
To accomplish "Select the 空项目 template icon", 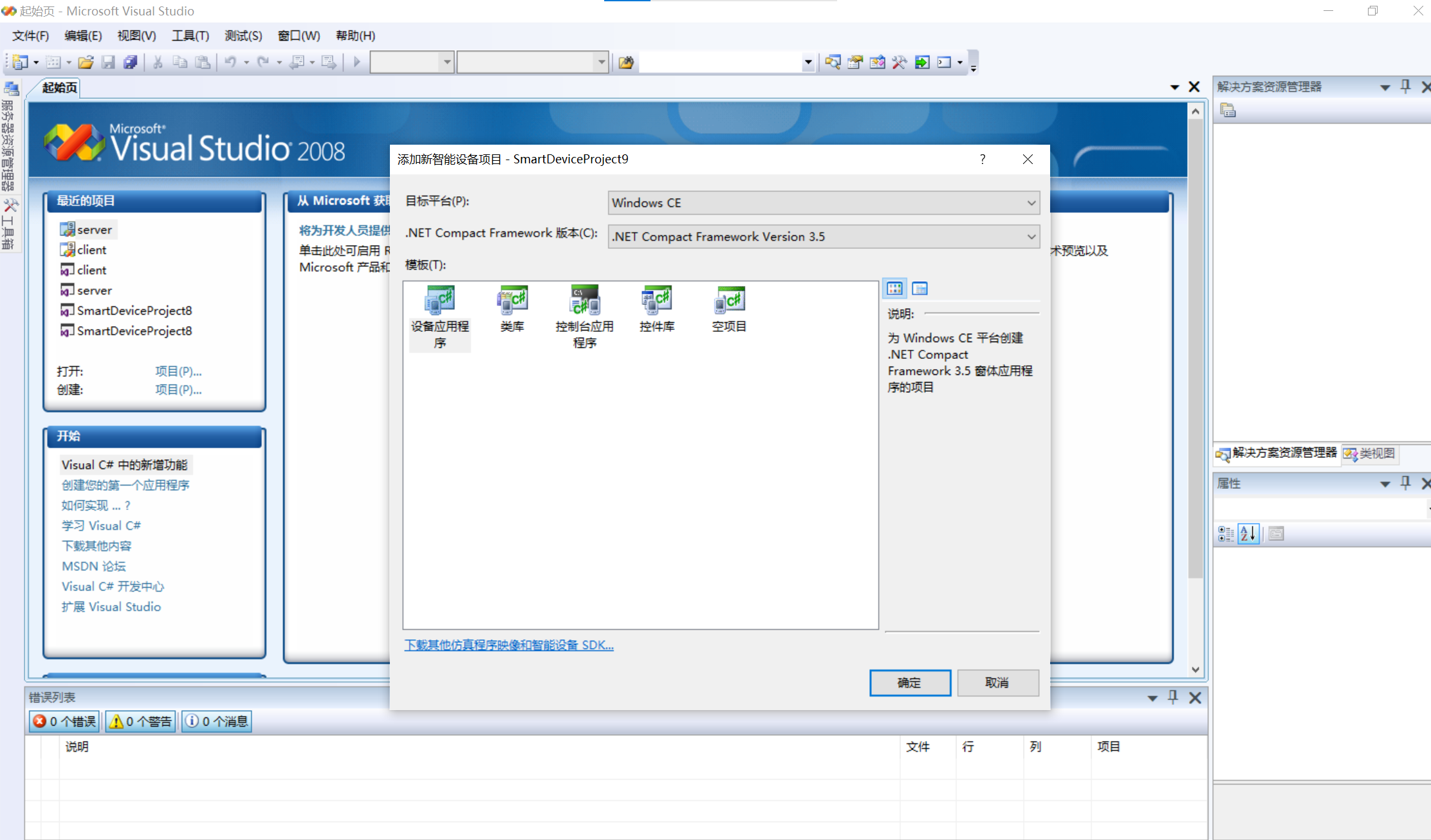I will pos(728,302).
